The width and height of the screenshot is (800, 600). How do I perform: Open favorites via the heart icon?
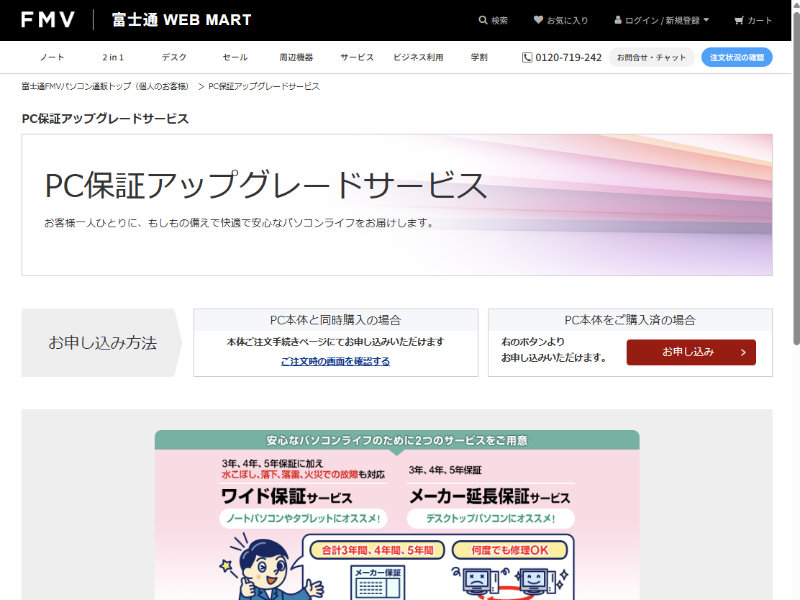pos(538,20)
